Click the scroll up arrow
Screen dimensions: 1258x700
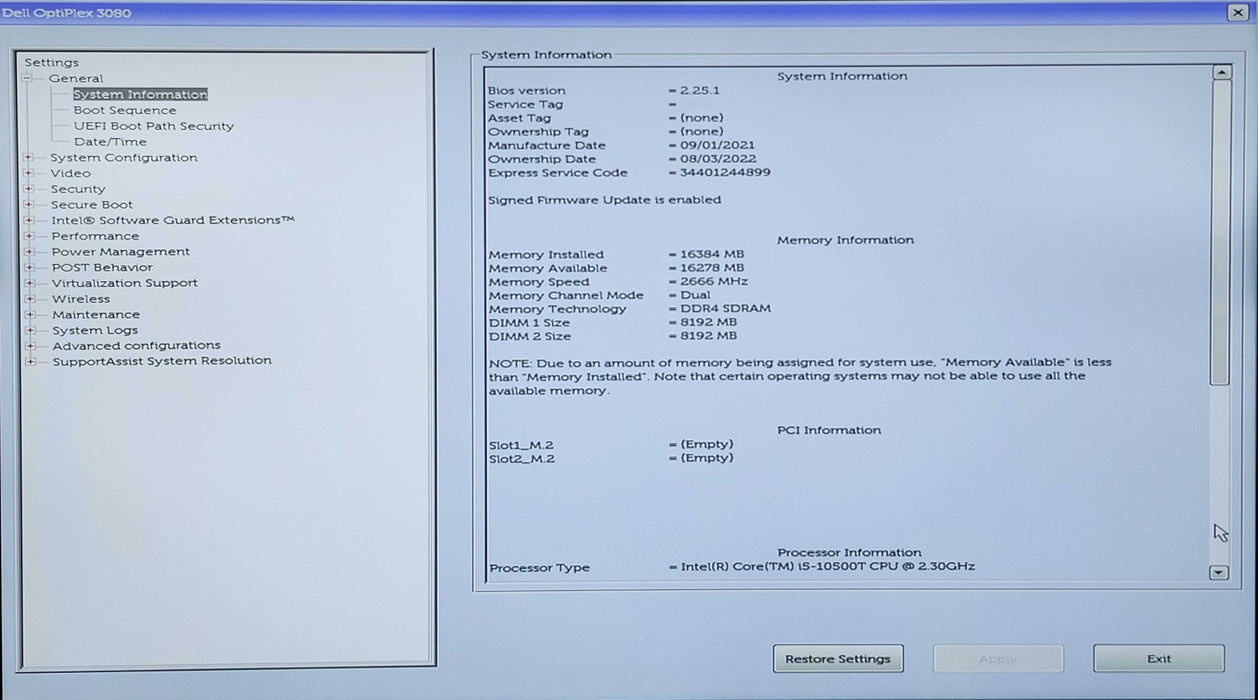[1220, 73]
